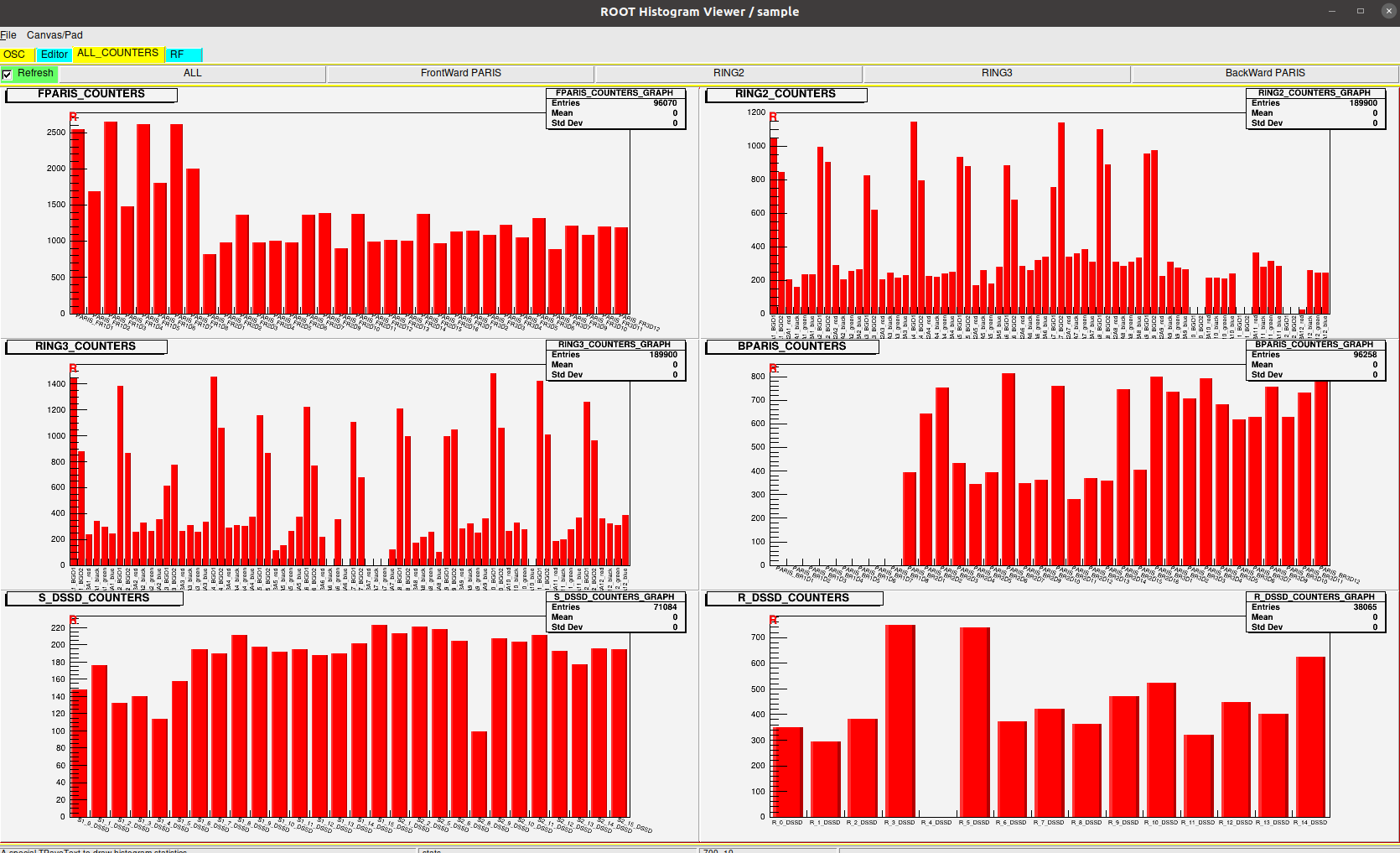Click the red R marker in R_DSSD_COUNTERS plot
Viewport: 1400px width, 853px height.
773,620
